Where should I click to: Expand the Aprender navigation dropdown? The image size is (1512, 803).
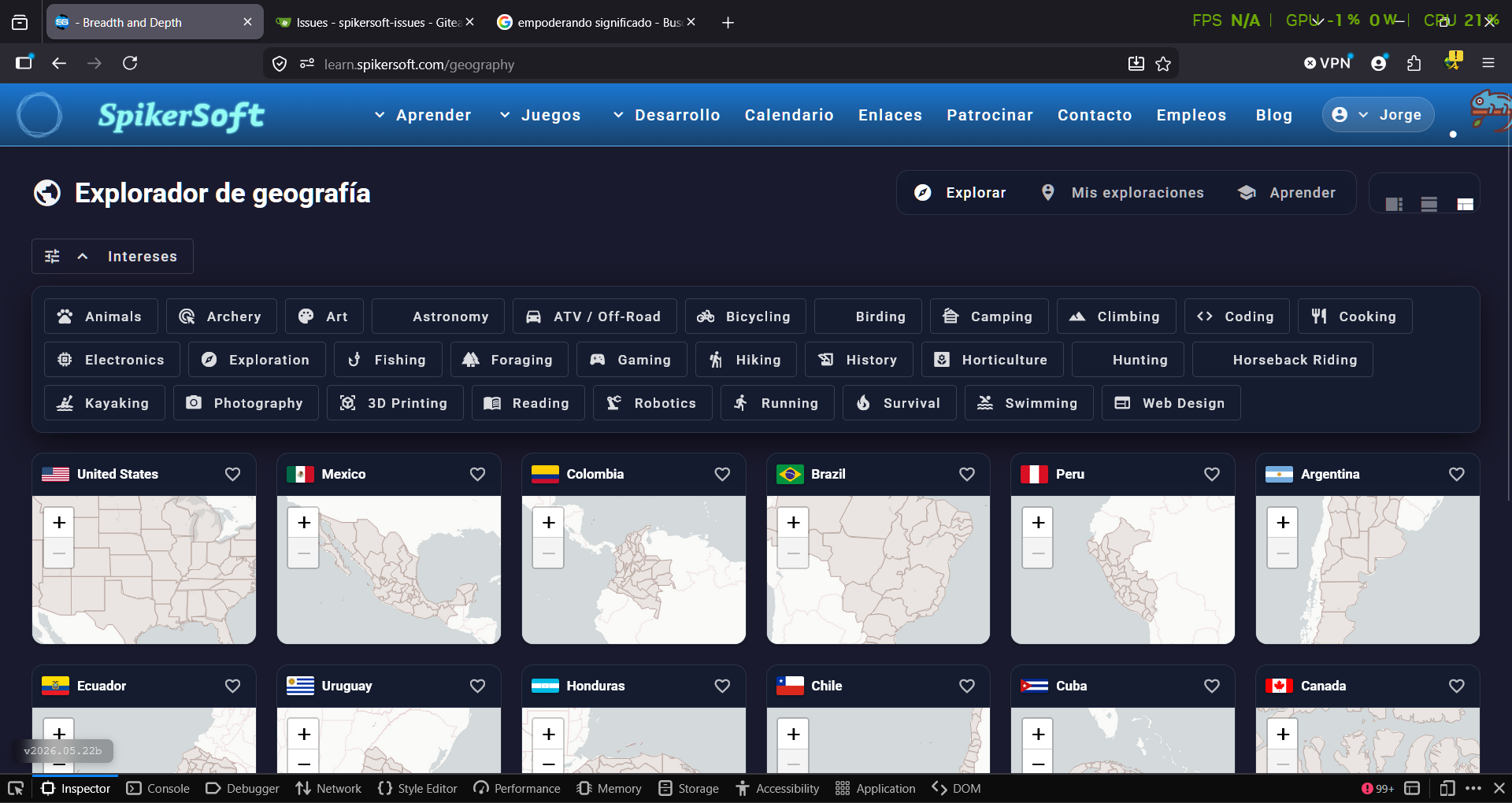pos(422,115)
